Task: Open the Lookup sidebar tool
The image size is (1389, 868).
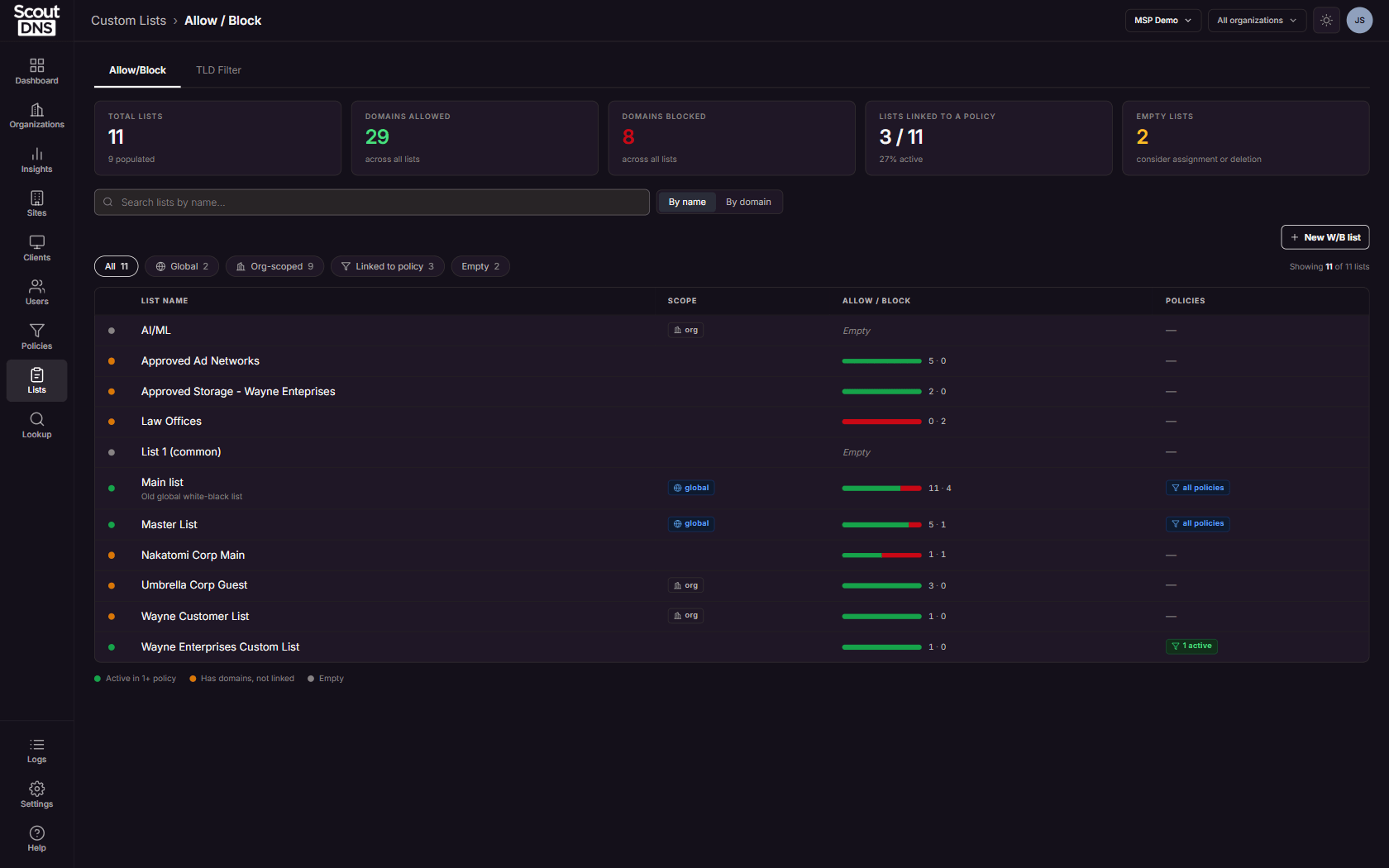Action: 36,426
